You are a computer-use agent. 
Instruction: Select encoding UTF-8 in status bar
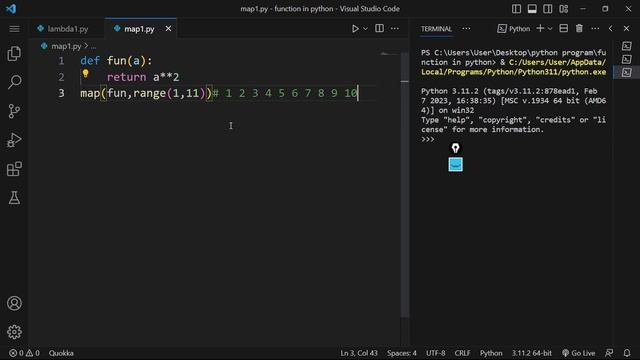[436, 353]
